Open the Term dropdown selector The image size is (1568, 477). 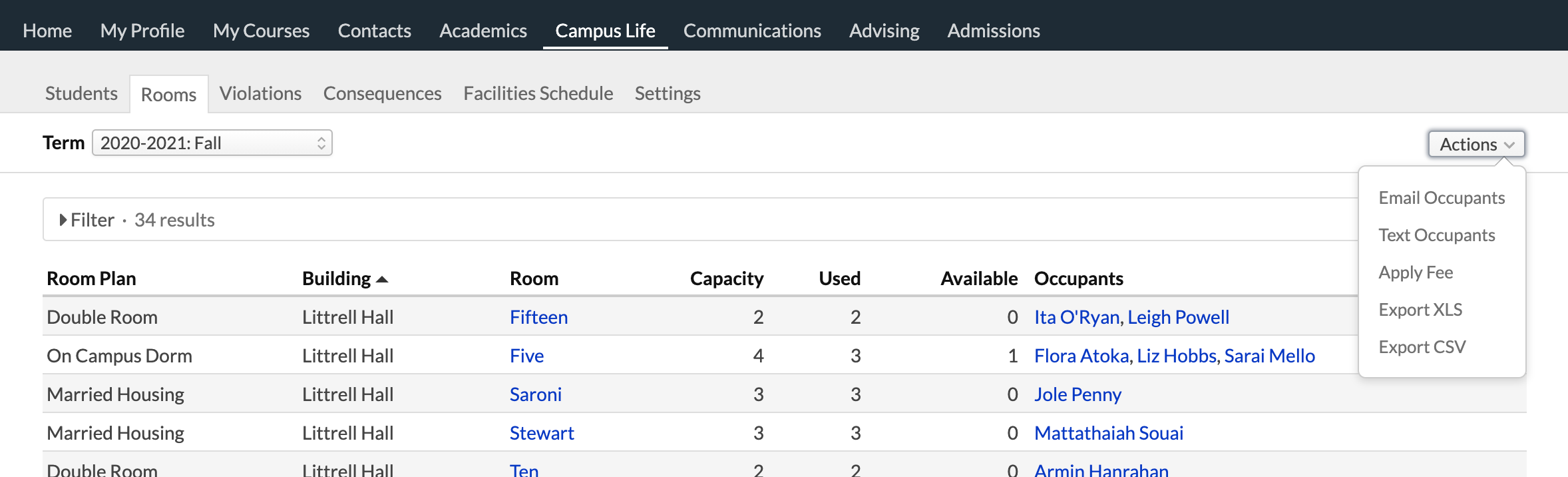(212, 143)
